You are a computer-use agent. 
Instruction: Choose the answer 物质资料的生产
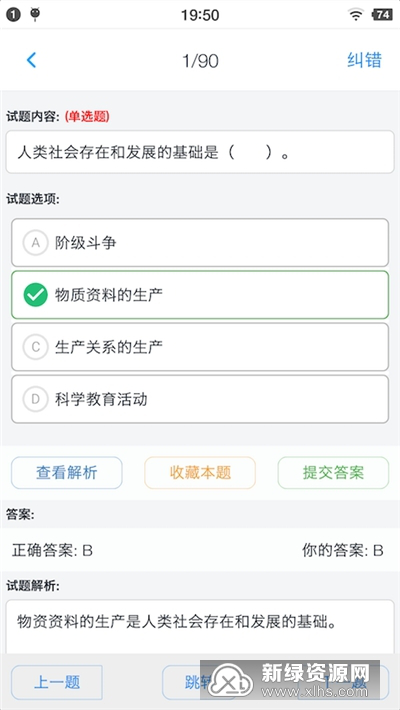pos(200,295)
